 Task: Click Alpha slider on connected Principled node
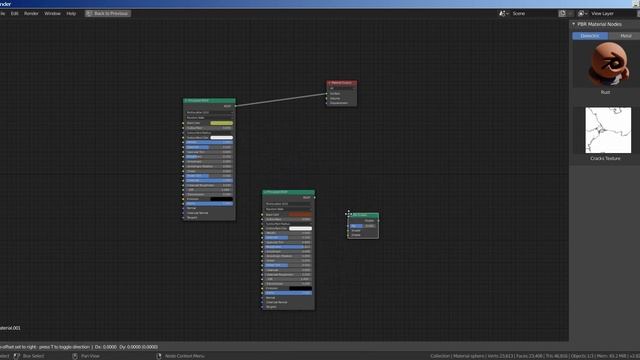click(x=209, y=204)
